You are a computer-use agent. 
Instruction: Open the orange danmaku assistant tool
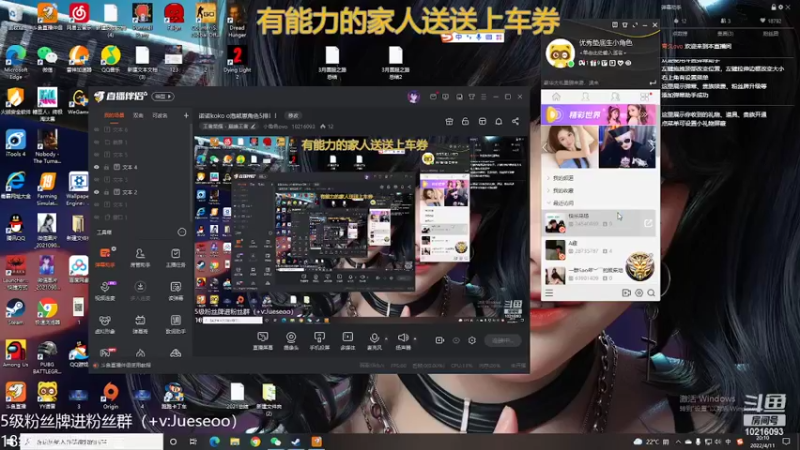pyautogui.click(x=105, y=257)
